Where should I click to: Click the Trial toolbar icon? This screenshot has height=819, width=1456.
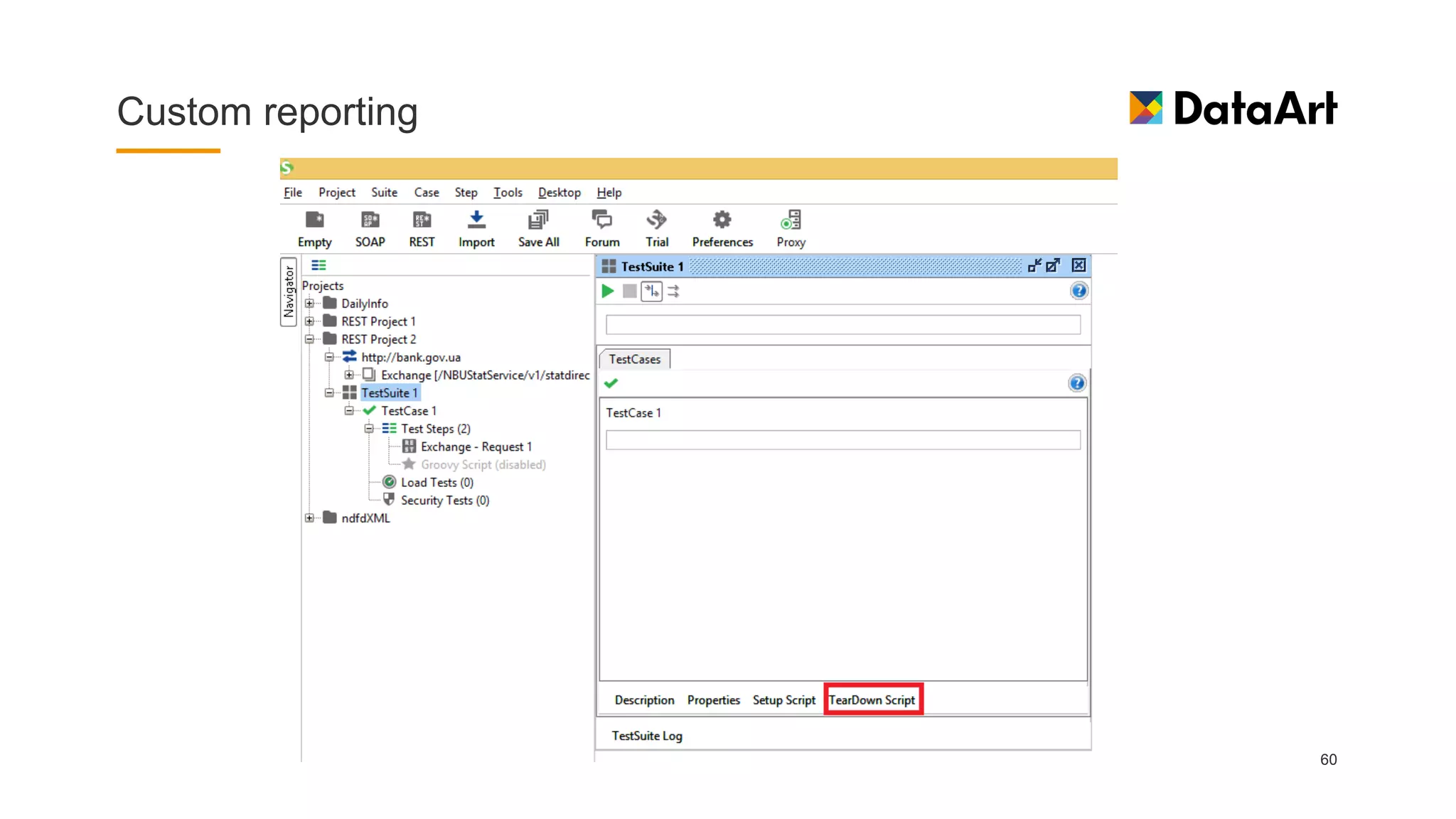click(657, 220)
